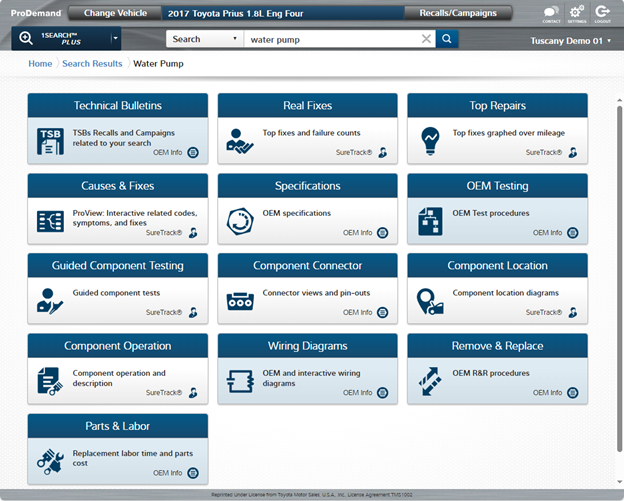This screenshot has width=624, height=501.
Task: Expand the 1Search Plus dropdown arrow
Action: [x=115, y=39]
